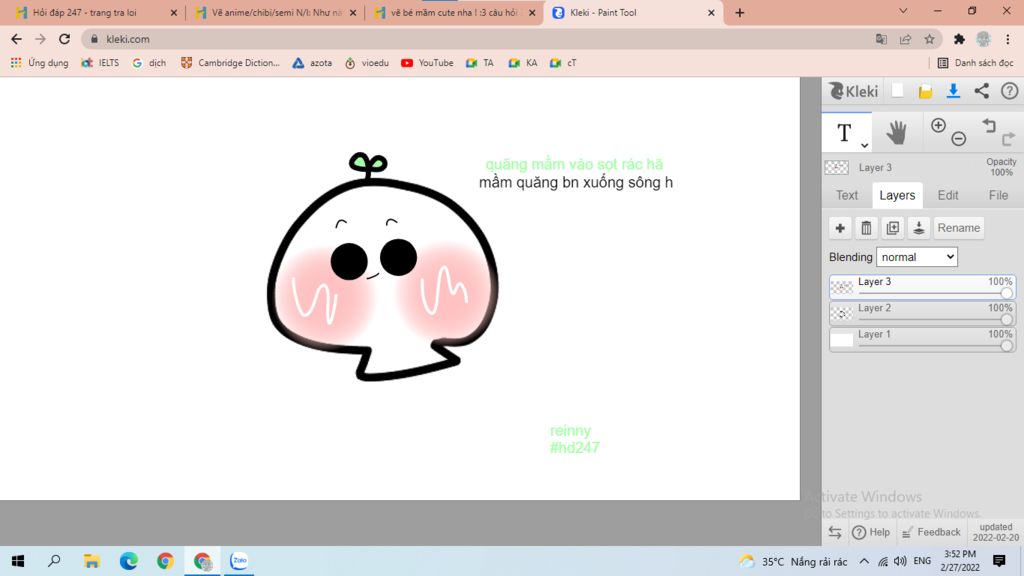Open Help at the panel bottom
The height and width of the screenshot is (576, 1024).
coord(871,532)
